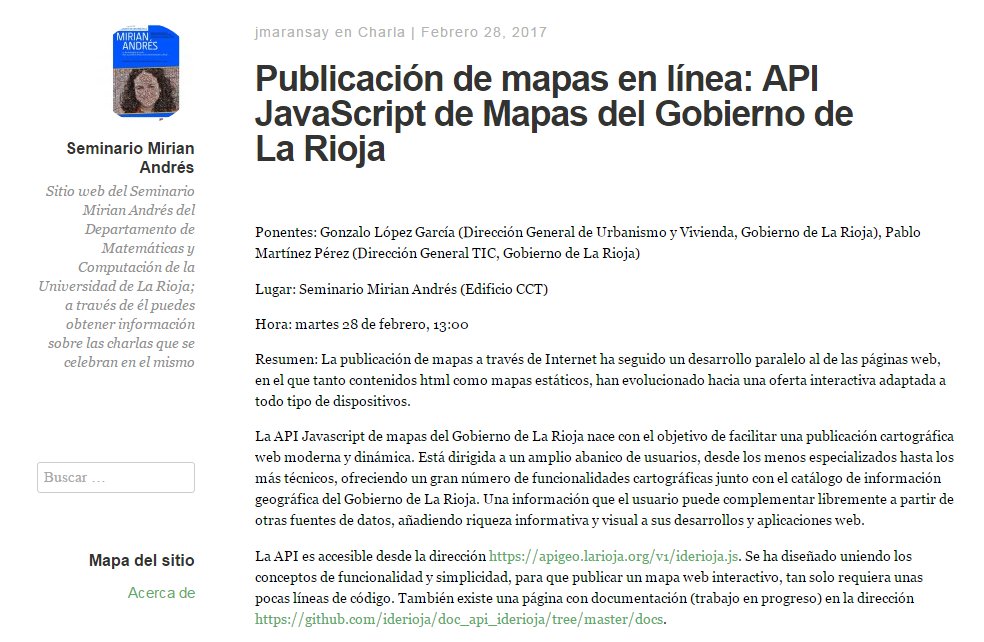Viewport: 984px width, 642px height.
Task: Click the post date Febrero 28, 2017
Action: [x=484, y=32]
